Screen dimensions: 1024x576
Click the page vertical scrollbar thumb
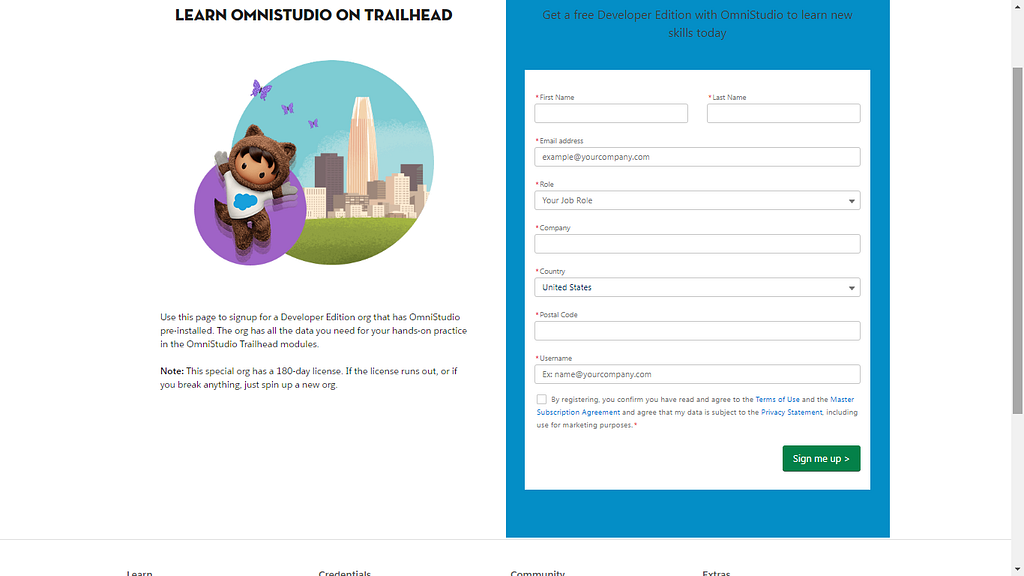(1017, 240)
